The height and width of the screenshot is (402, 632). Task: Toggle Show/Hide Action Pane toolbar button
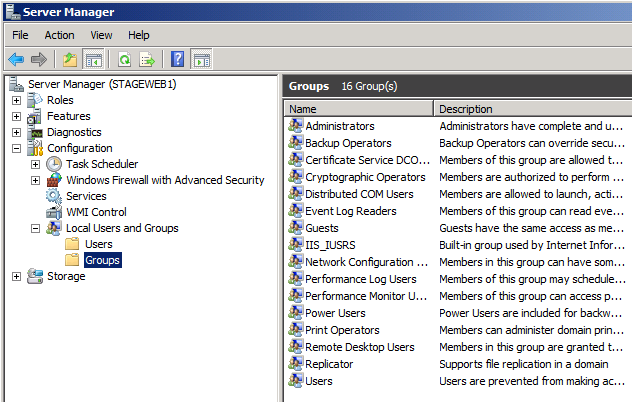201,59
